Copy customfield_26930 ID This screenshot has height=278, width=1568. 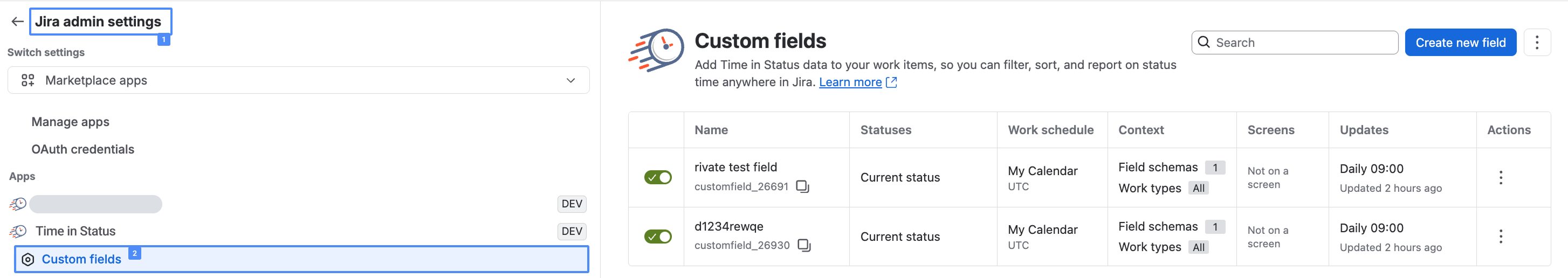point(804,245)
